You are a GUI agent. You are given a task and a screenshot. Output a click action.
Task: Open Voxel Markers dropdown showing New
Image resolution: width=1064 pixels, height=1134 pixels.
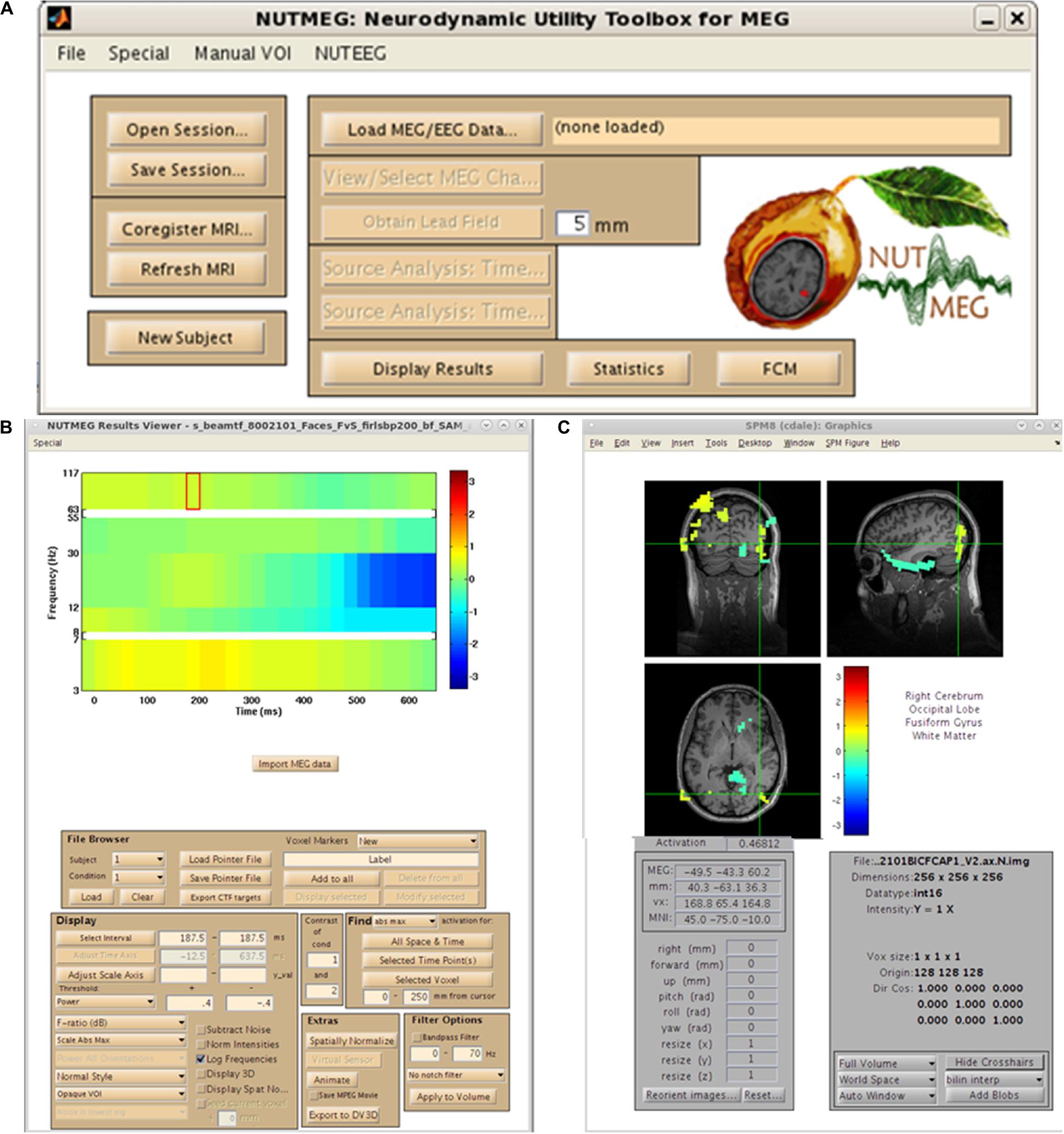(417, 841)
